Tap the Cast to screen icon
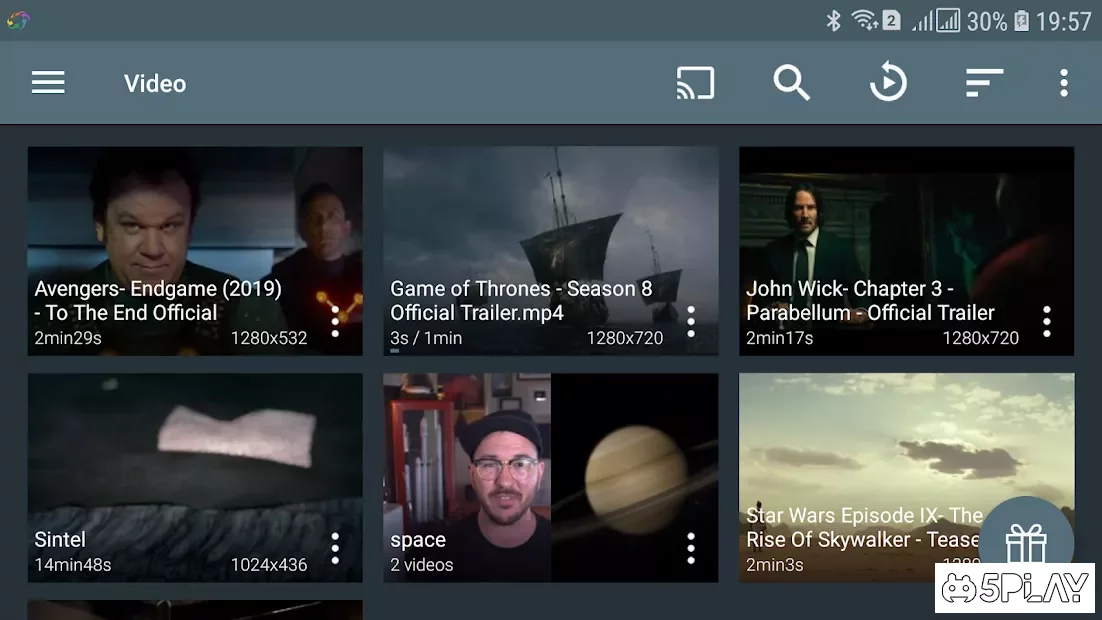This screenshot has width=1102, height=620. pos(695,83)
